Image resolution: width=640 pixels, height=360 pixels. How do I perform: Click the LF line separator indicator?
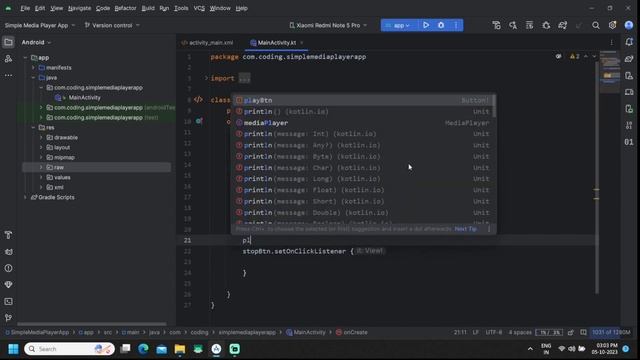(x=476, y=332)
